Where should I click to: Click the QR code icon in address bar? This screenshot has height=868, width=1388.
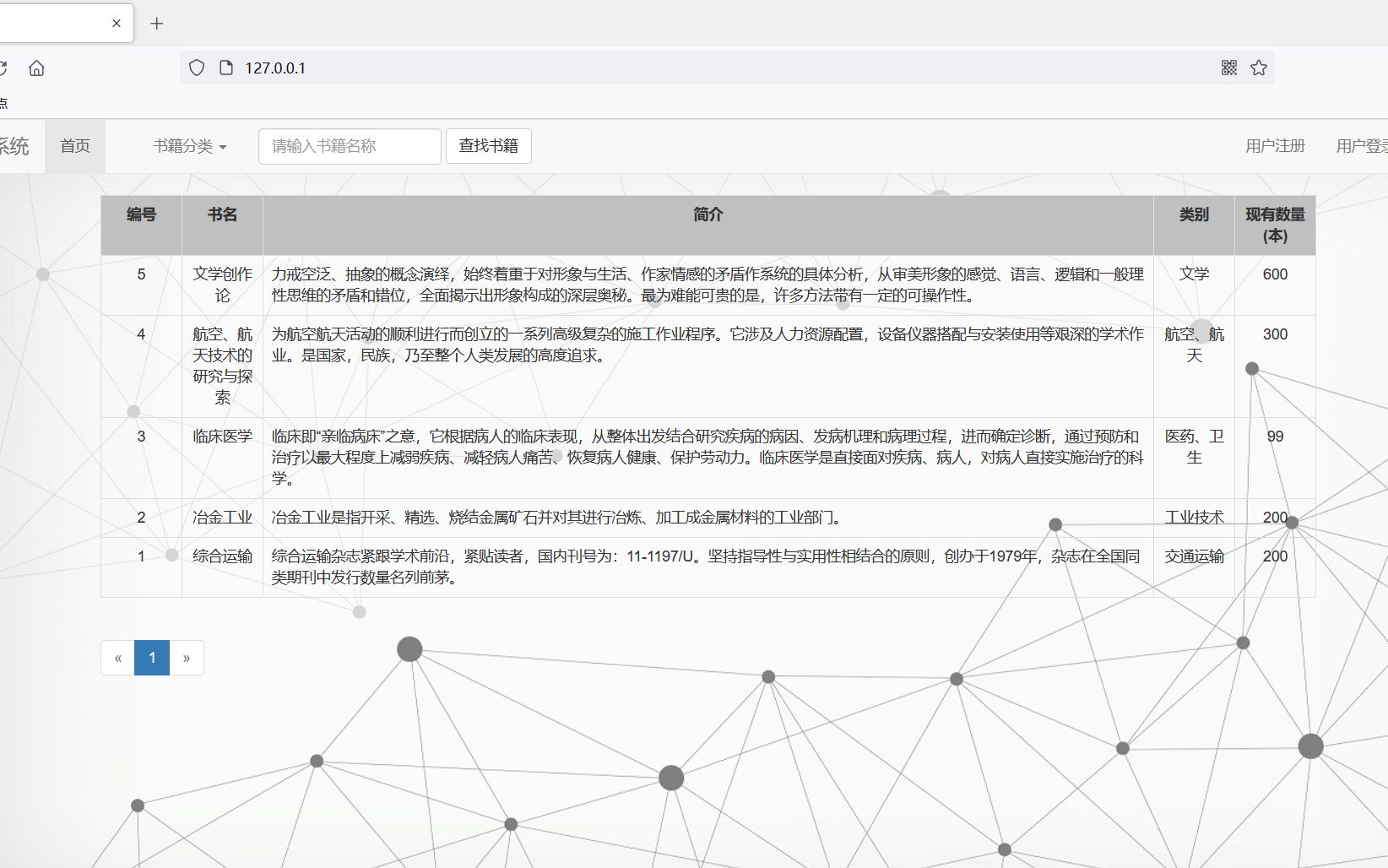click(x=1228, y=68)
